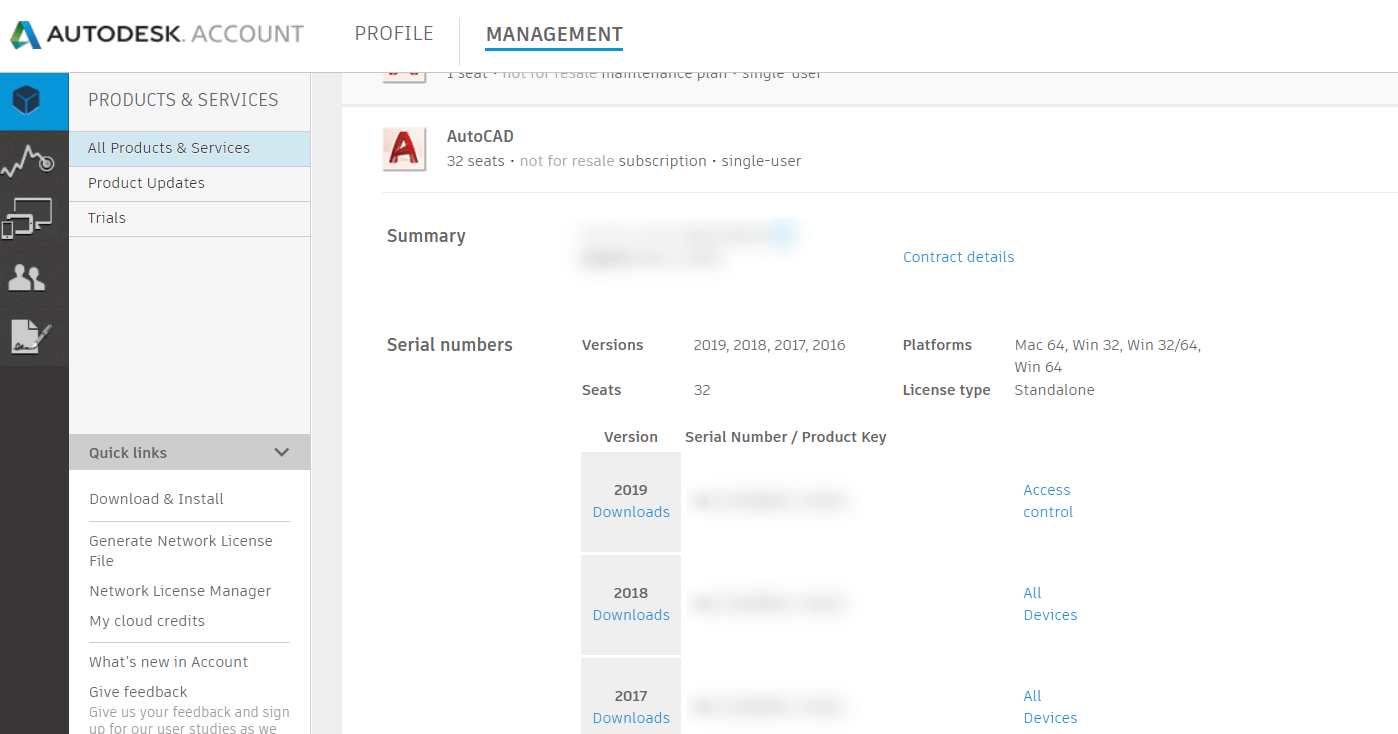This screenshot has width=1398, height=734.
Task: Open the Reporting graph sidebar icon
Action: pos(27,160)
